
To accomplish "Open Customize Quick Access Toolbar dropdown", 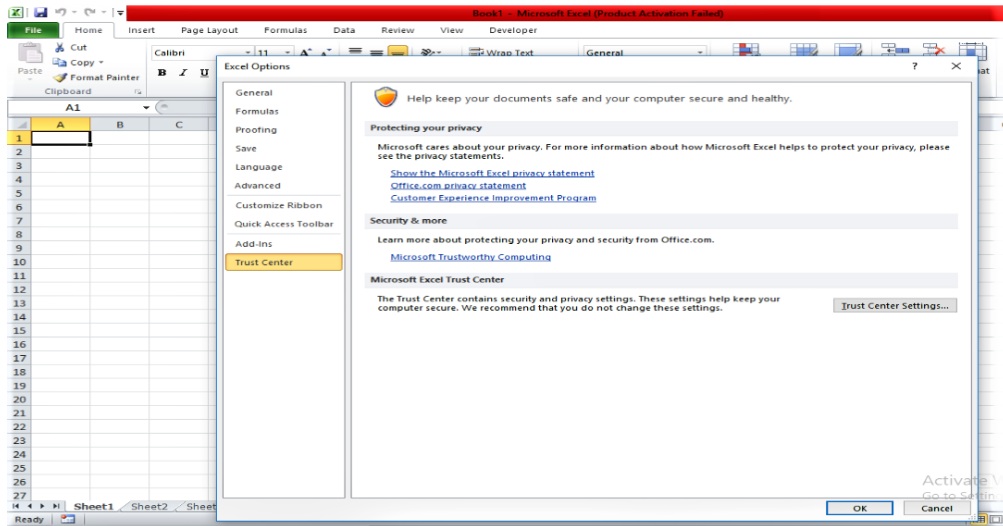I will [120, 12].
